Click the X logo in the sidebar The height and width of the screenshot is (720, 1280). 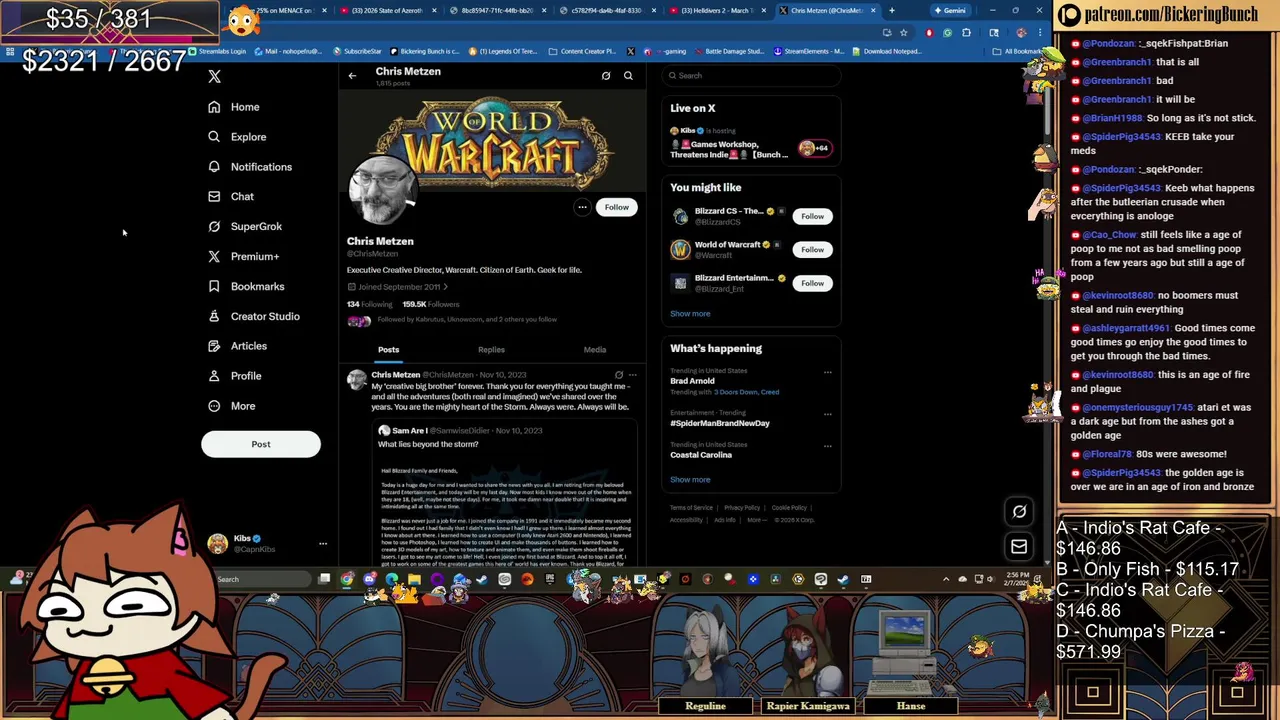coord(214,77)
